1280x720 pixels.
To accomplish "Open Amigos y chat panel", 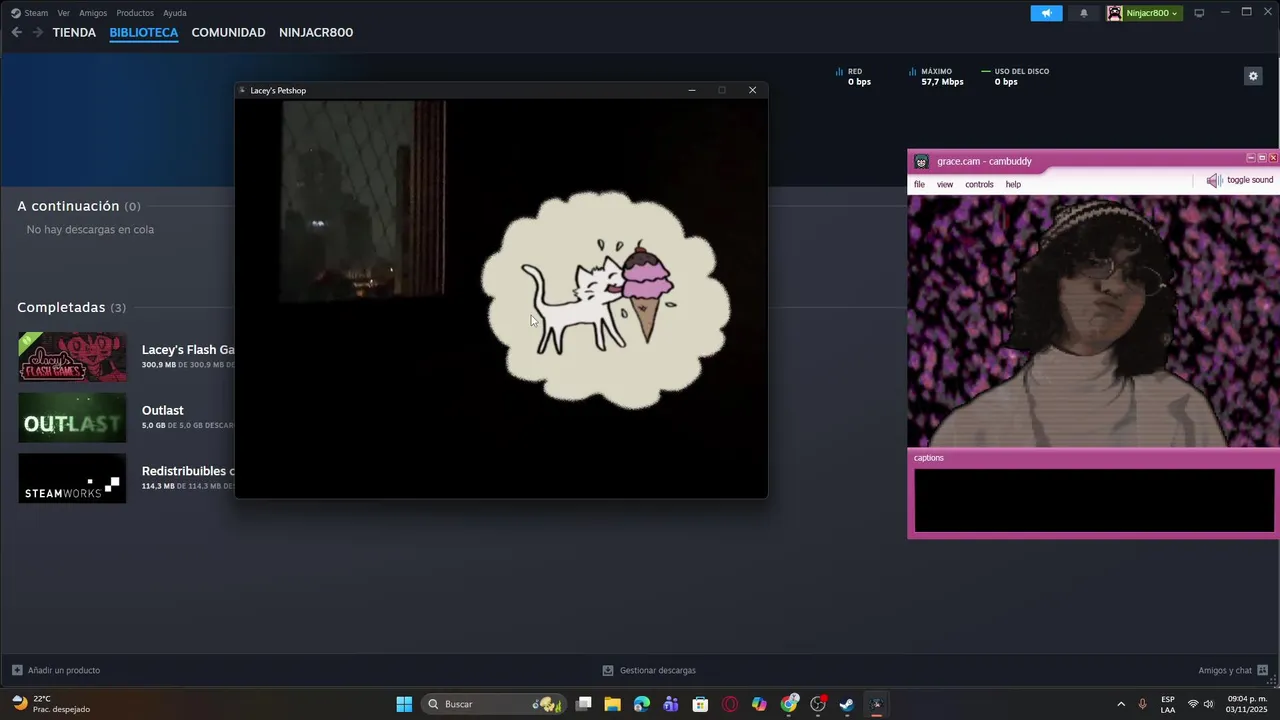I will point(1233,670).
